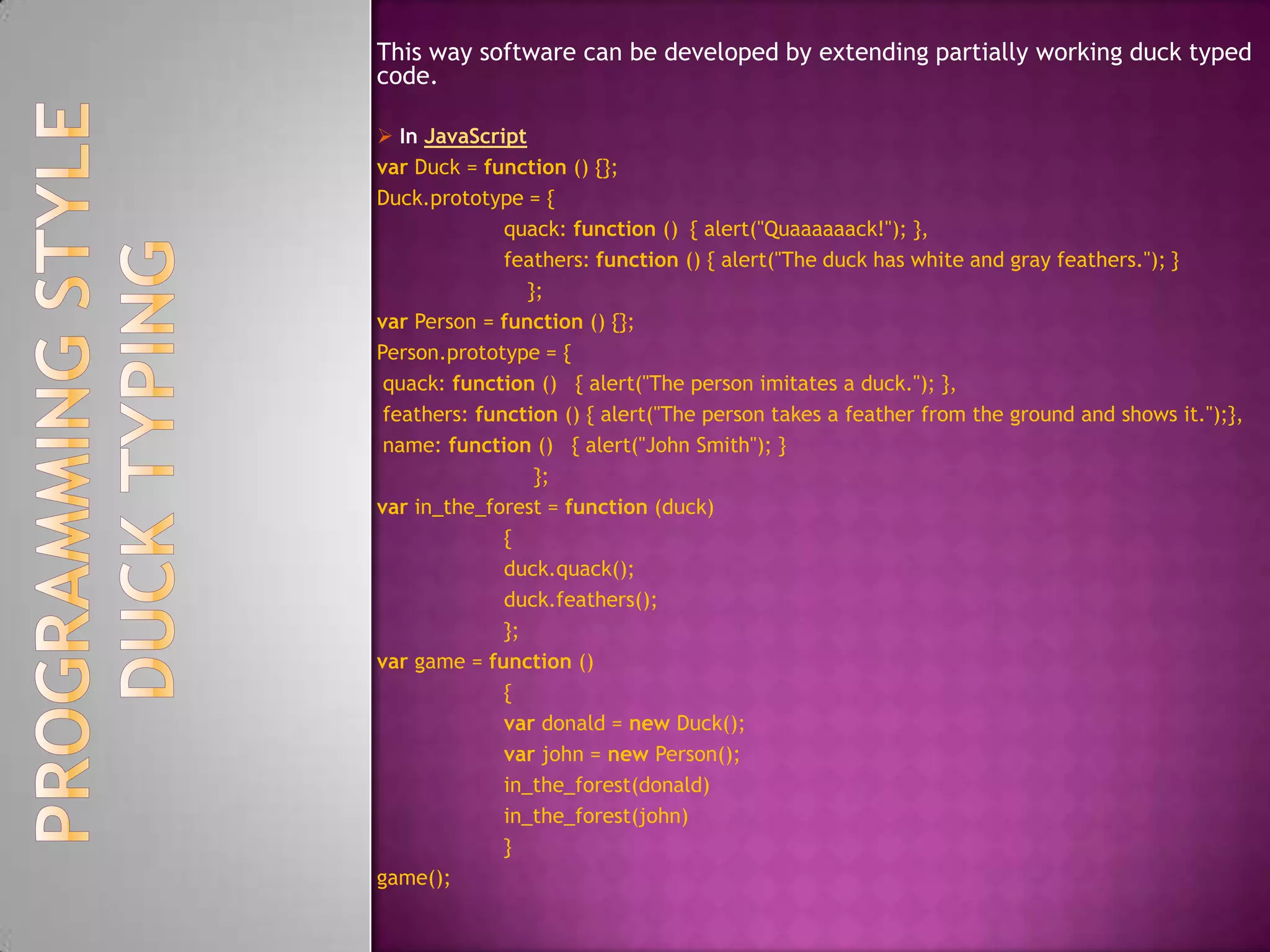Open the JavaScript hyperlink

coord(475,136)
